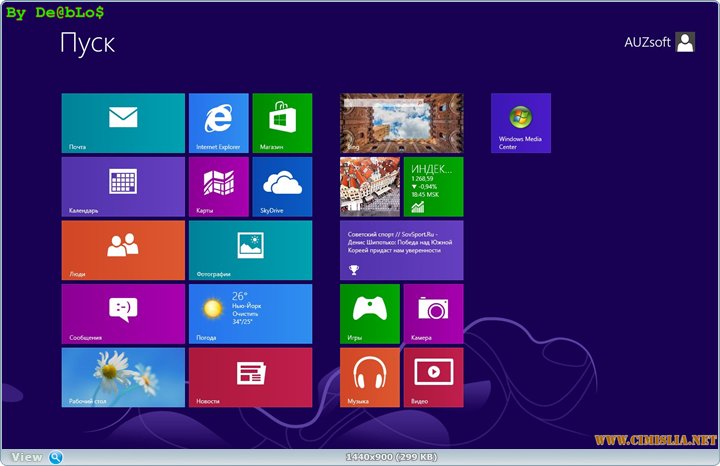Screen dimensions: 720x466
Task: Launch the Камера camera tile
Action: click(x=433, y=313)
